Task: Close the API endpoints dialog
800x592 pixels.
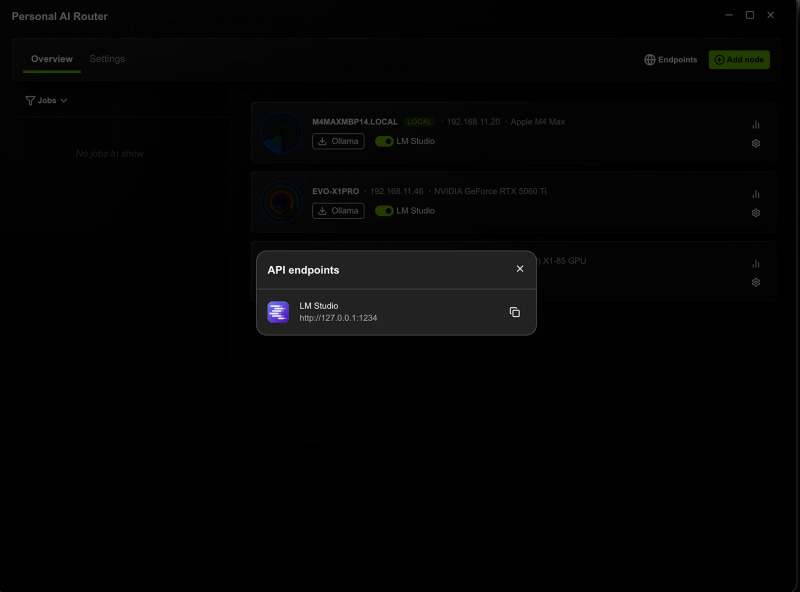Action: (x=519, y=268)
